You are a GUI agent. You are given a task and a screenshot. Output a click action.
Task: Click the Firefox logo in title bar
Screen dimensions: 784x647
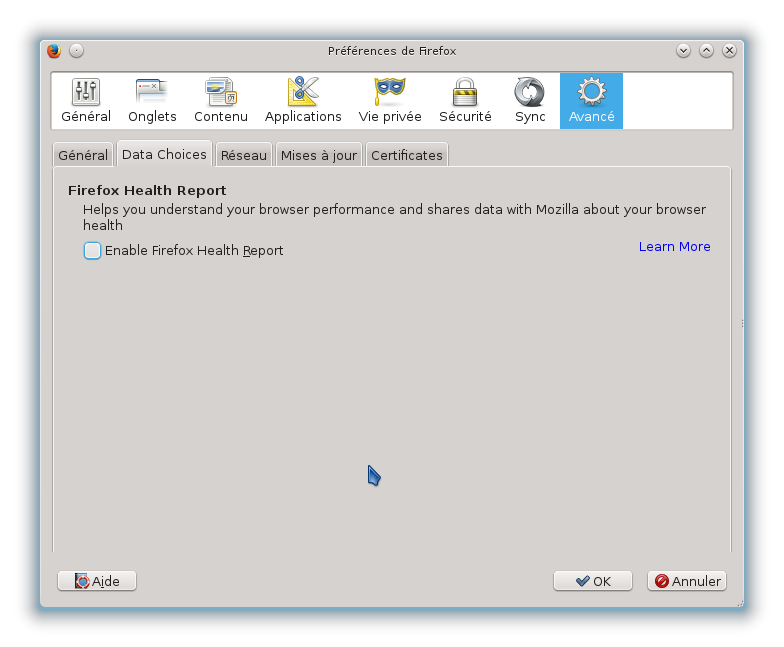[x=54, y=50]
